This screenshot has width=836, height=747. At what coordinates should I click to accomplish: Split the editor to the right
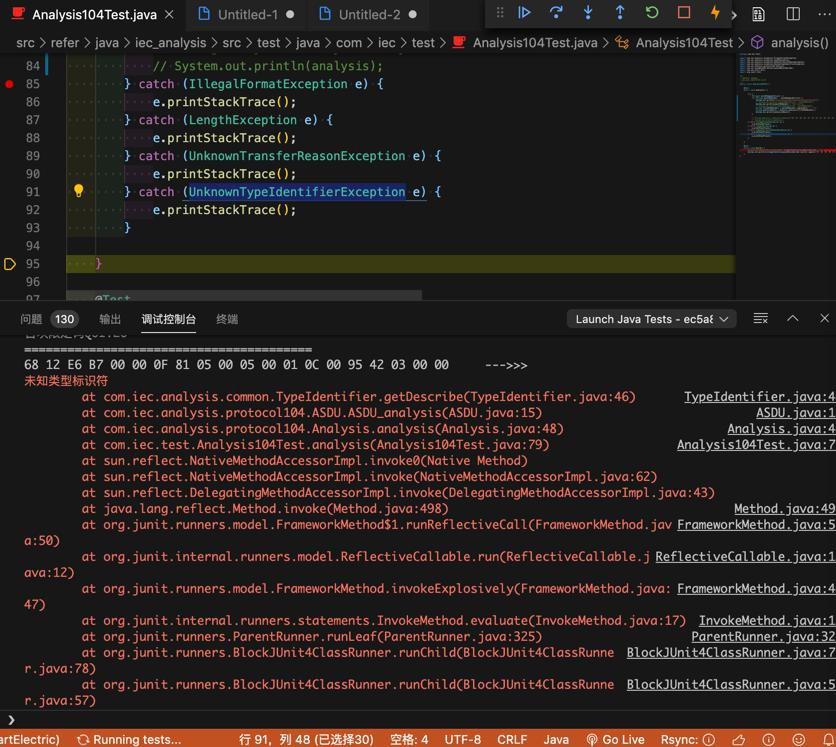coord(793,14)
